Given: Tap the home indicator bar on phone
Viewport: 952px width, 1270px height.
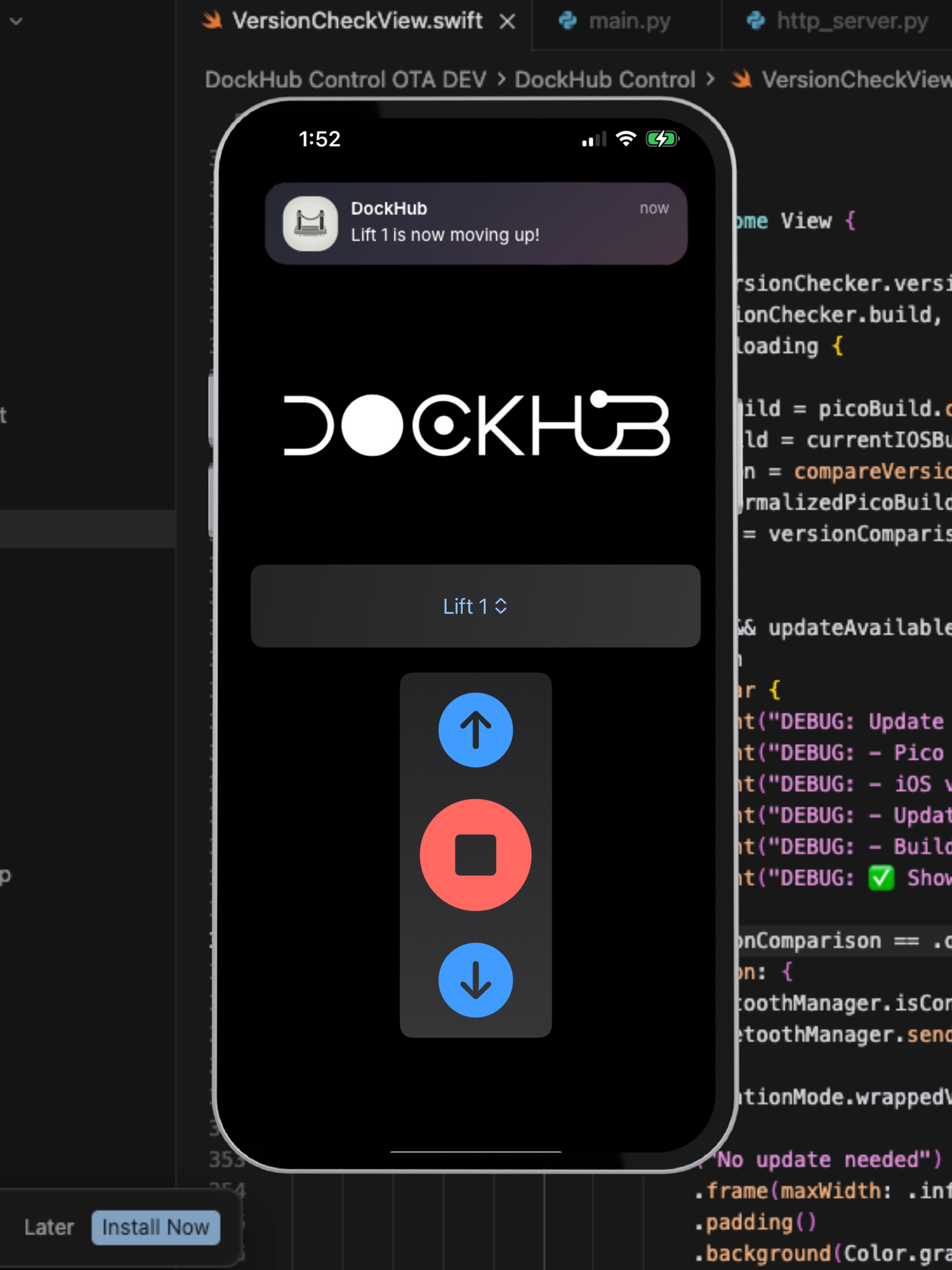Looking at the screenshot, I should coord(475,1151).
